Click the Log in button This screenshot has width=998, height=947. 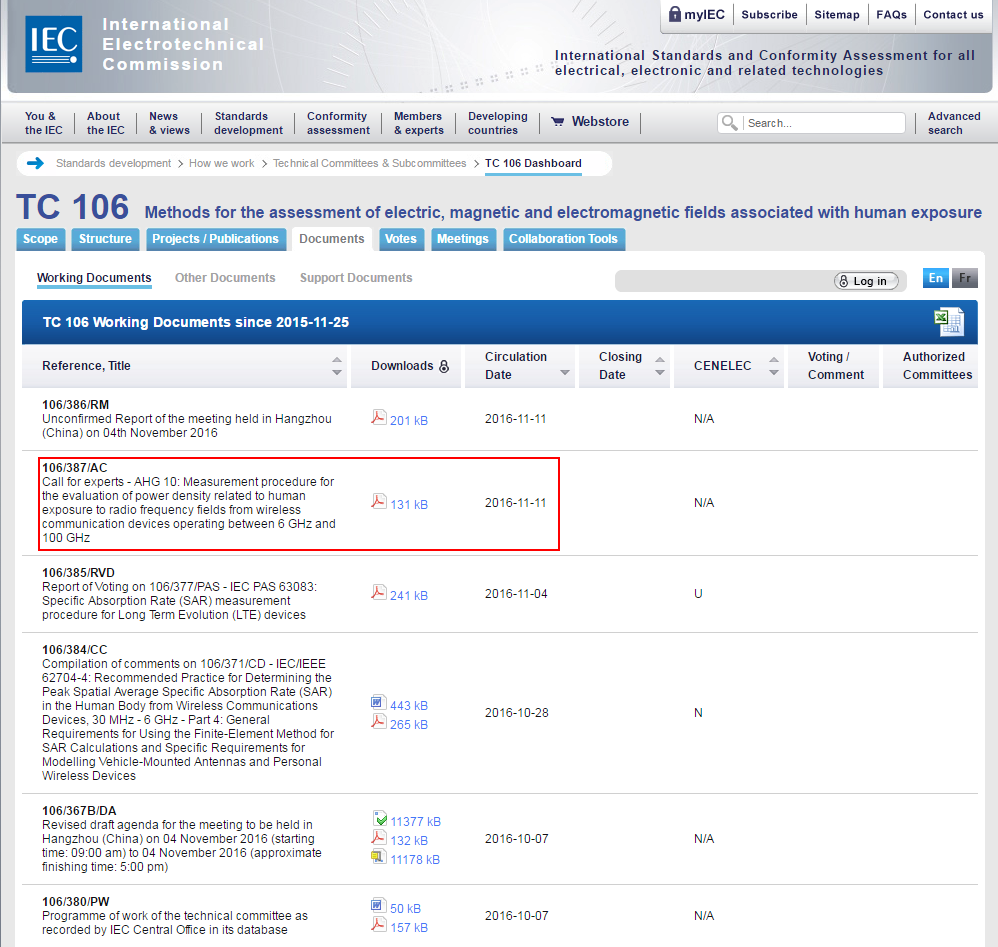866,281
